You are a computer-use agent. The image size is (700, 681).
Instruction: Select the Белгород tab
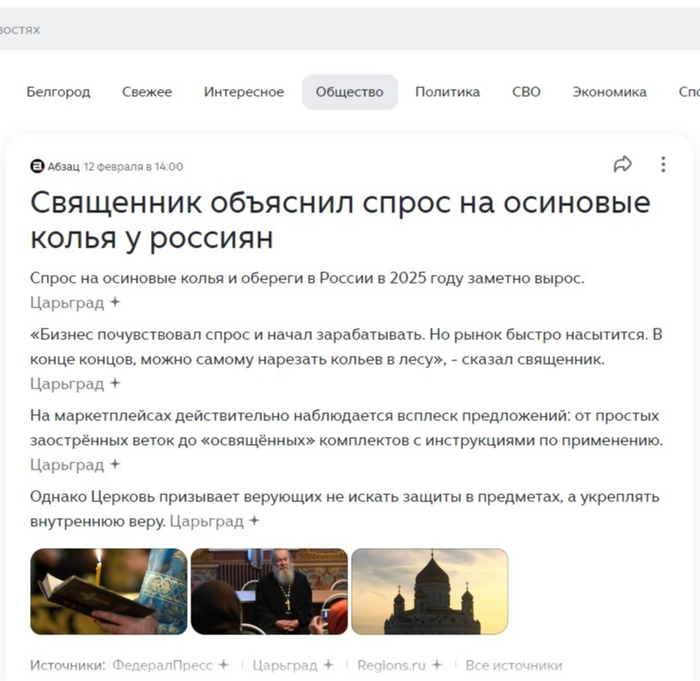(x=58, y=92)
